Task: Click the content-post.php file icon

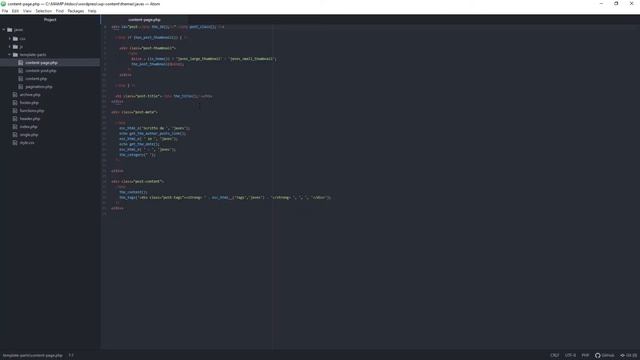Action: (21, 71)
